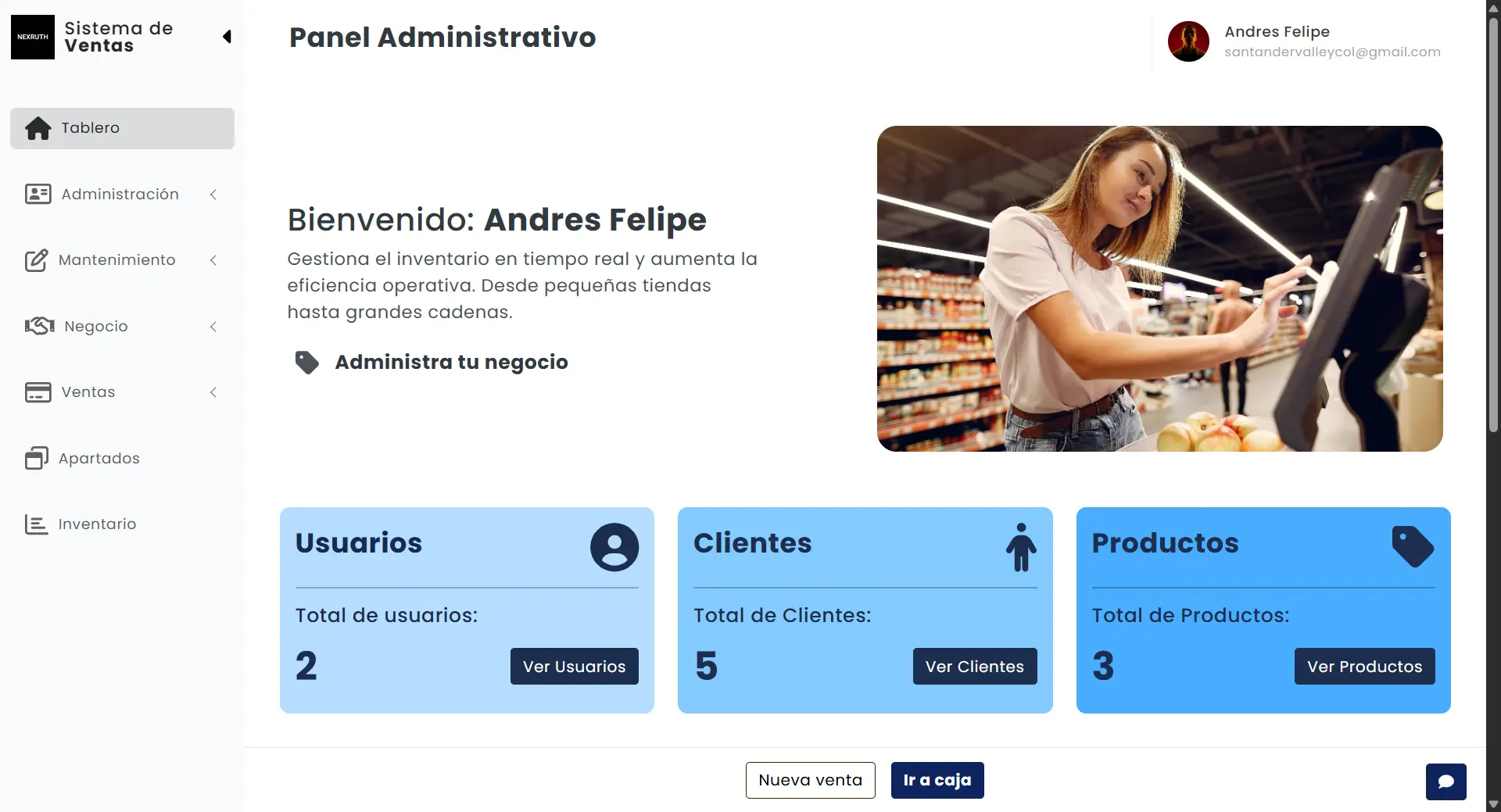The image size is (1501, 812).
Task: Click the Ver Usuarios button
Action: (575, 667)
